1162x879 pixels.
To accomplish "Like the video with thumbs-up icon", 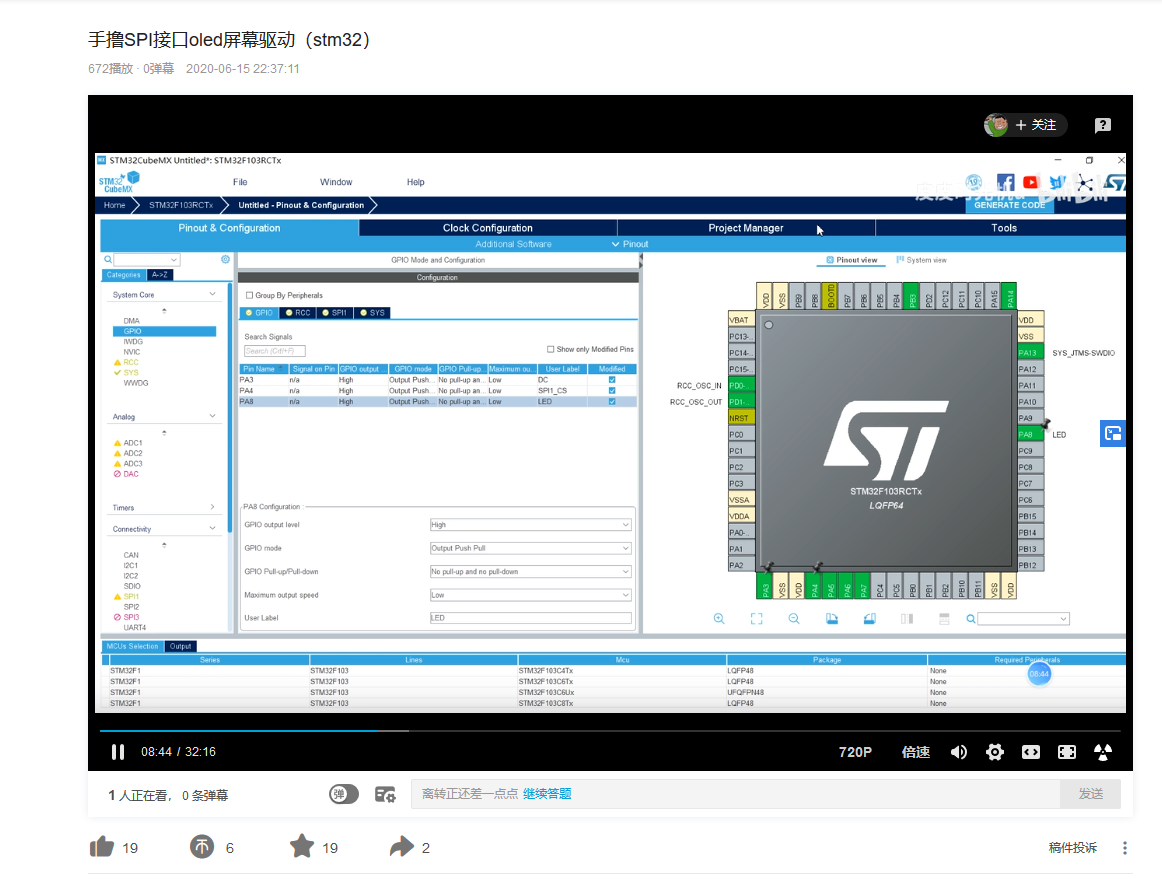I will (x=102, y=846).
